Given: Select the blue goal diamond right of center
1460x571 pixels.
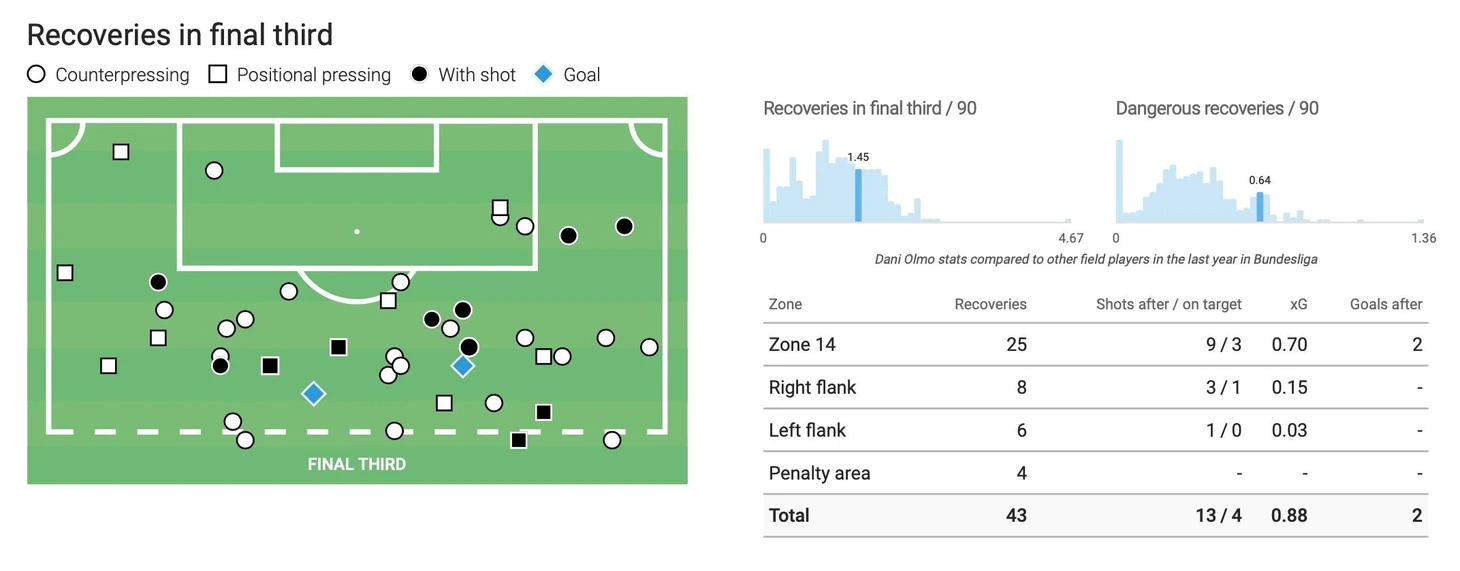Looking at the screenshot, I should point(462,366).
